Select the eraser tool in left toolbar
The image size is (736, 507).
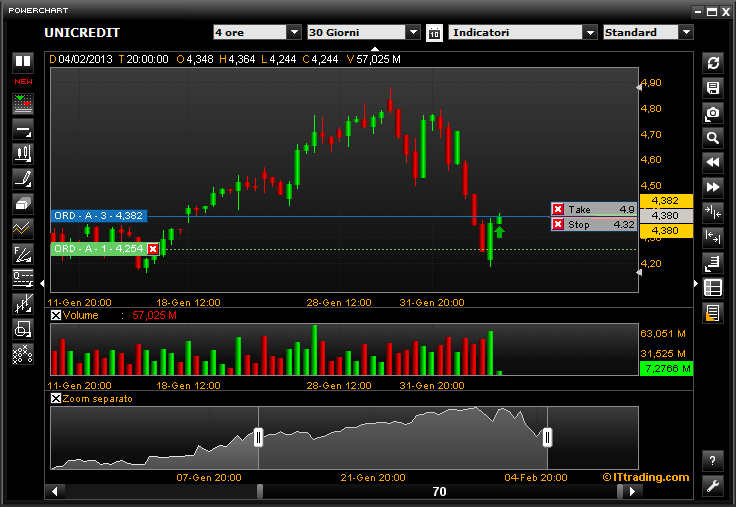[22, 203]
